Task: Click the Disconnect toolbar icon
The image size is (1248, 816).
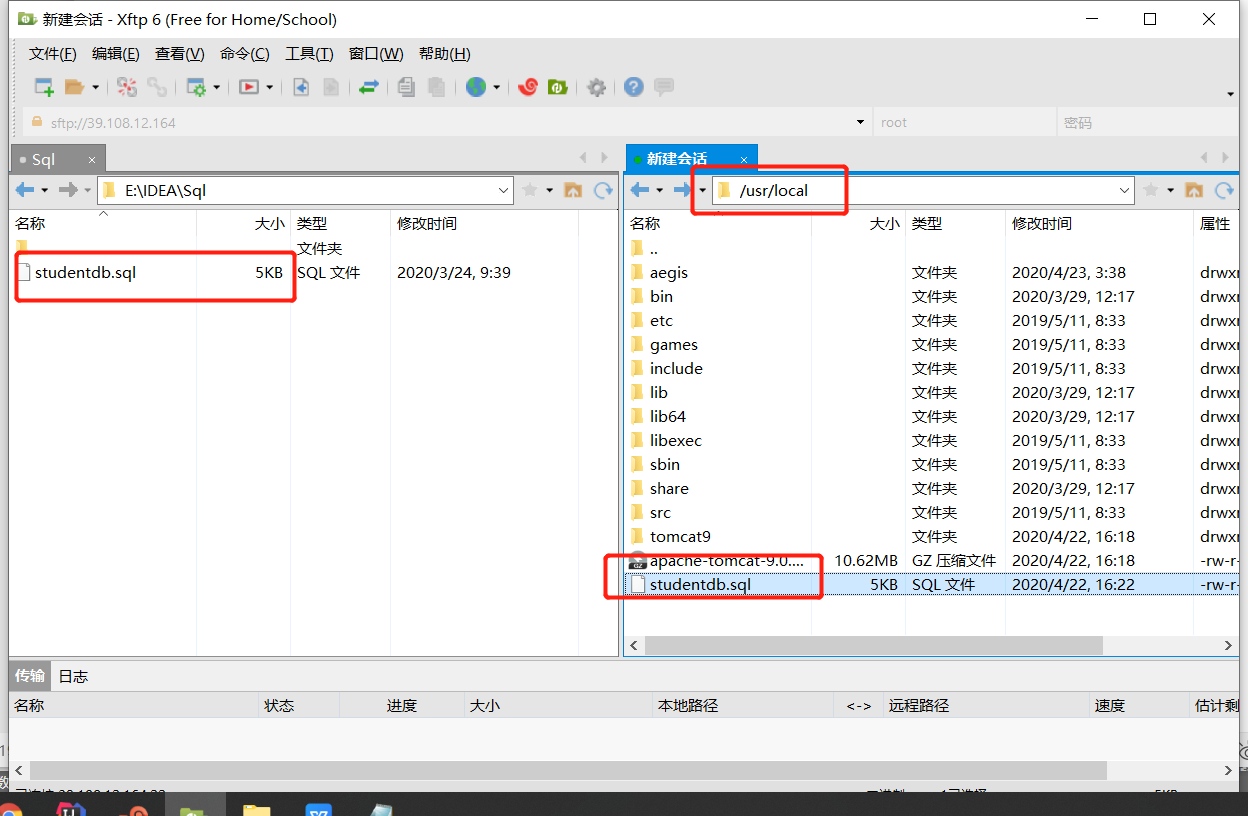Action: point(127,87)
